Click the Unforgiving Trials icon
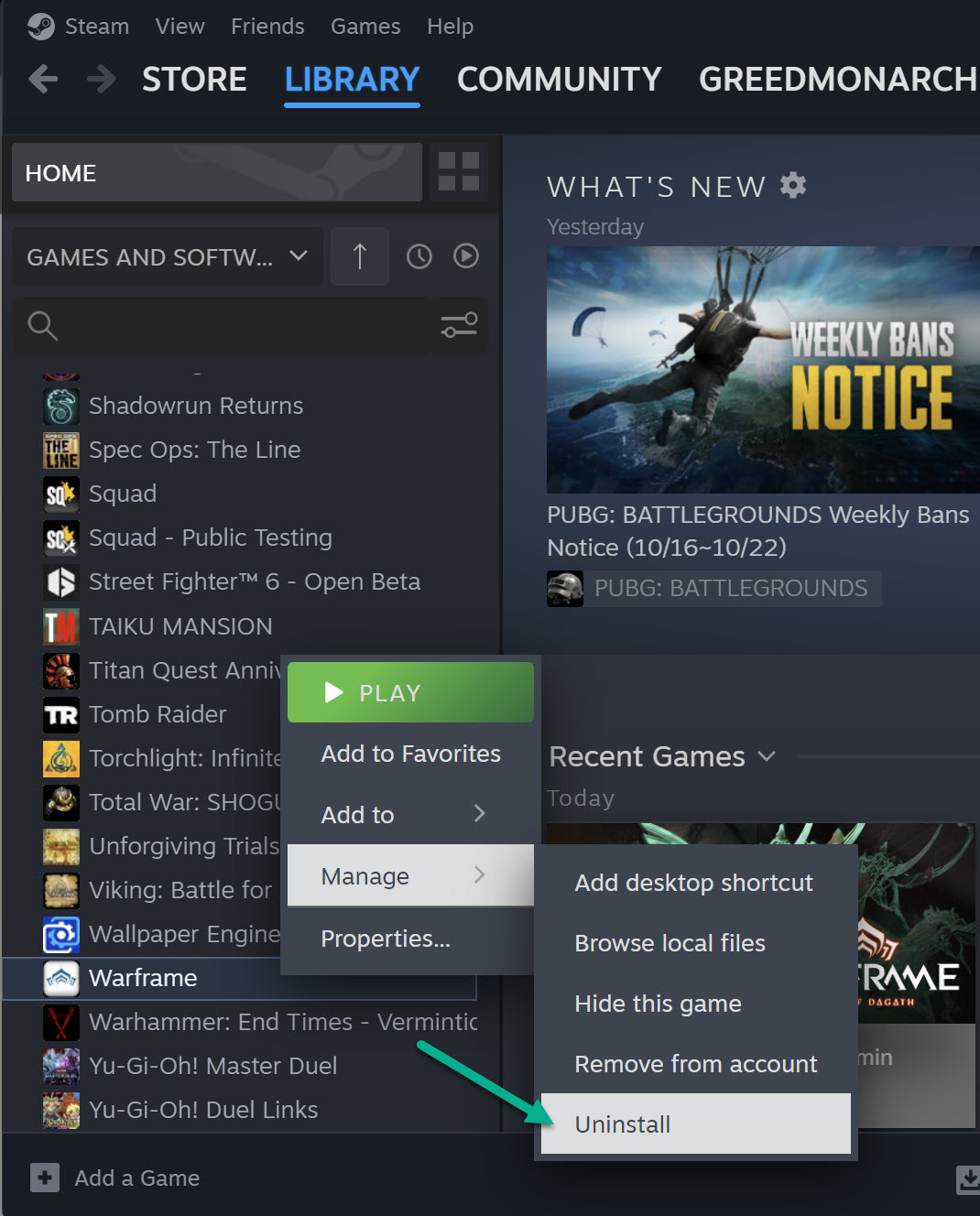 coord(61,846)
